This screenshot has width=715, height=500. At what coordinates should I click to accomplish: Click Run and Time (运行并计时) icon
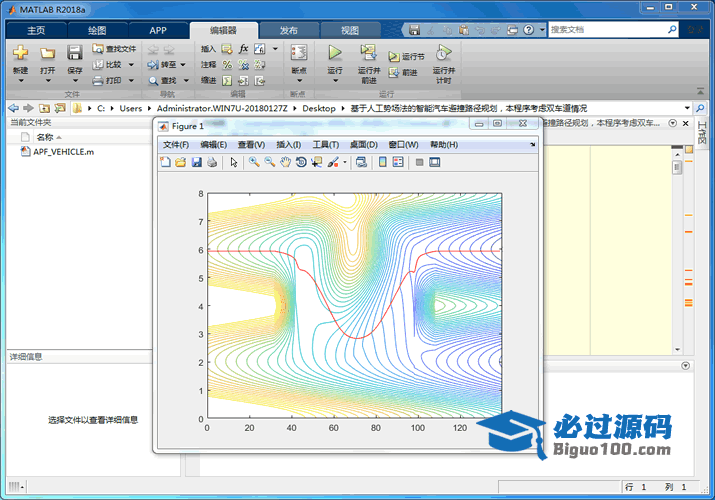[x=443, y=53]
